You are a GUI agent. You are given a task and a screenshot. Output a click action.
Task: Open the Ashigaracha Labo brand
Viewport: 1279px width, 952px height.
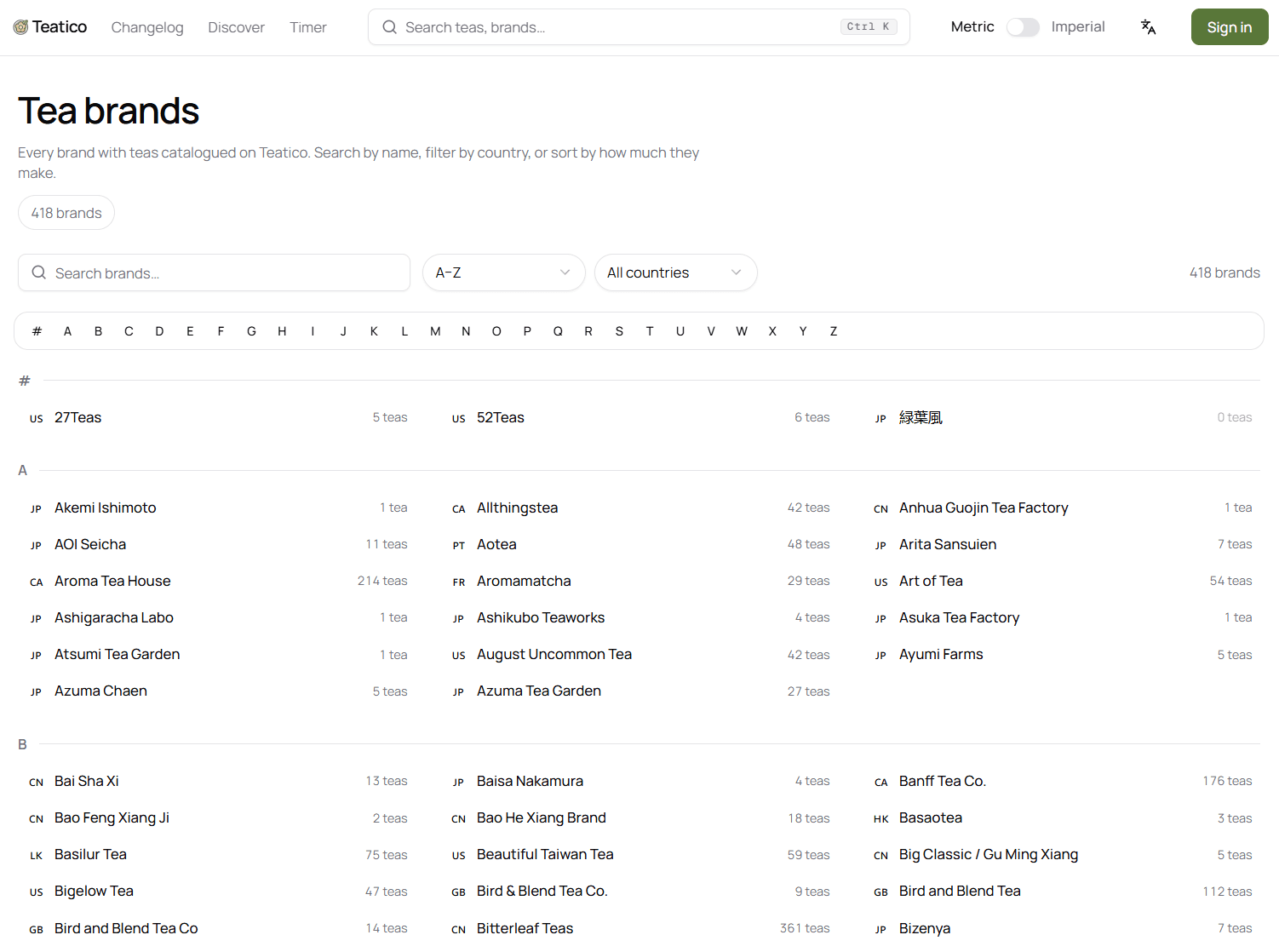click(x=218, y=618)
